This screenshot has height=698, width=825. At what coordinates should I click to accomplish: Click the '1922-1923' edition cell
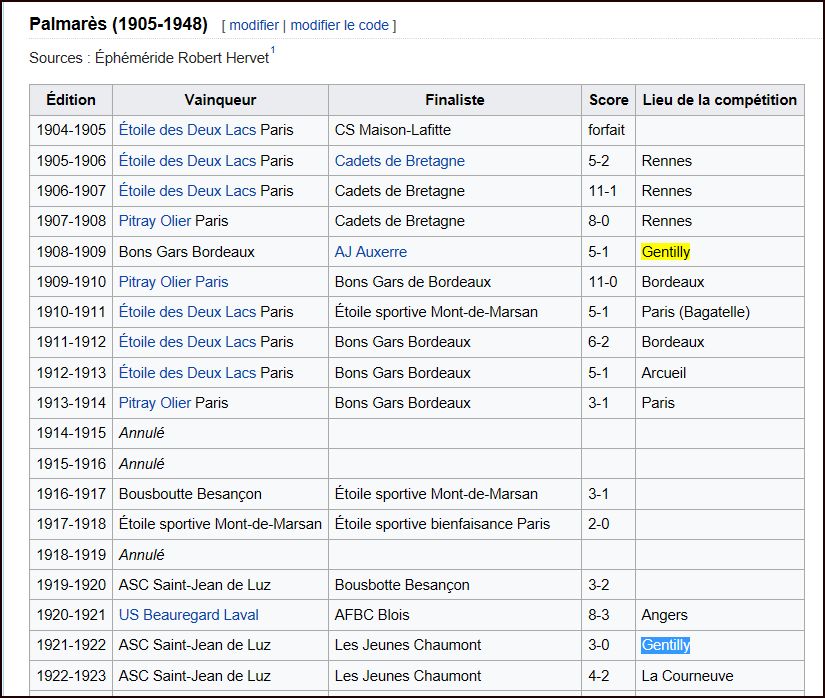pos(71,675)
